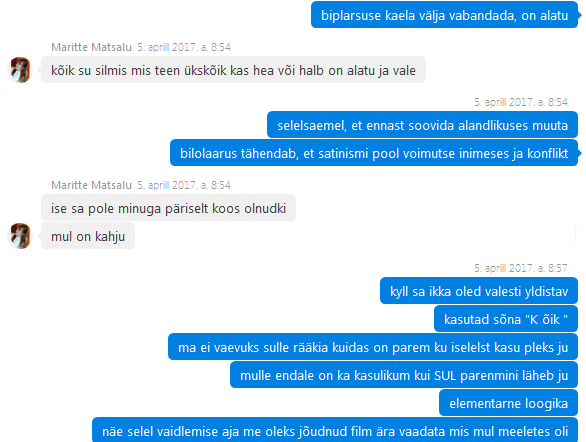Click the 'bilolaarus tähendab' message bubble

[x=374, y=153]
